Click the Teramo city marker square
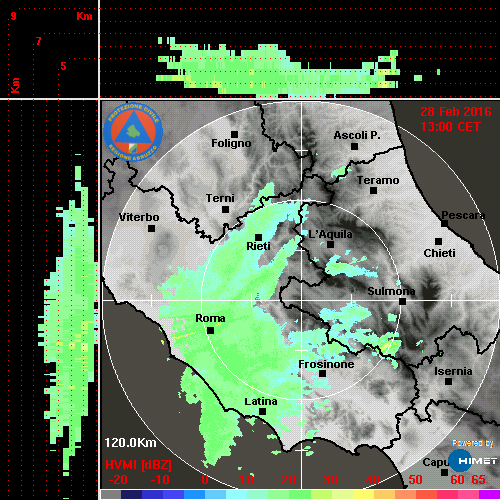This screenshot has width=500, height=500. click(373, 190)
